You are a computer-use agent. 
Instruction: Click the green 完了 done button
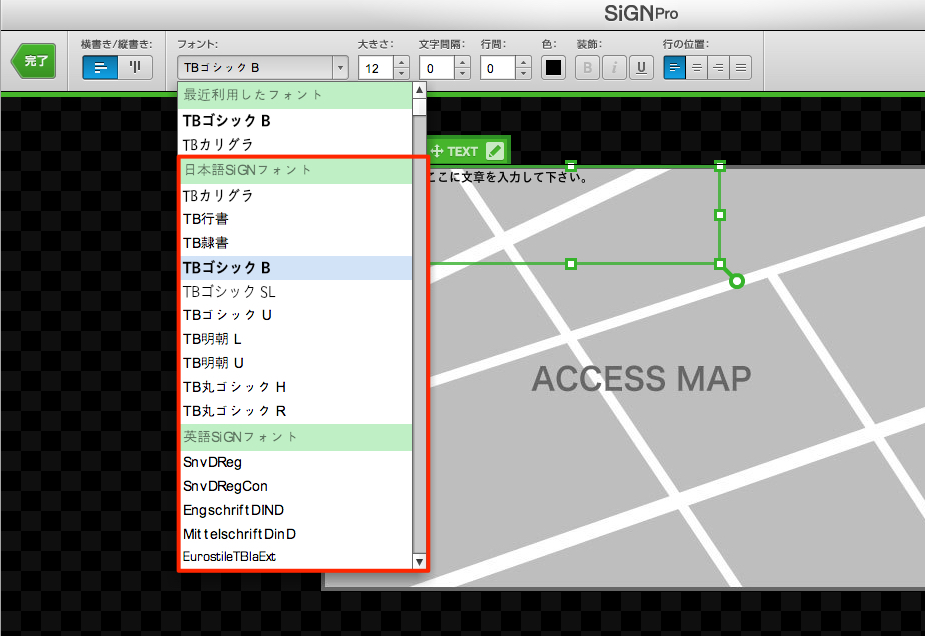[x=34, y=61]
